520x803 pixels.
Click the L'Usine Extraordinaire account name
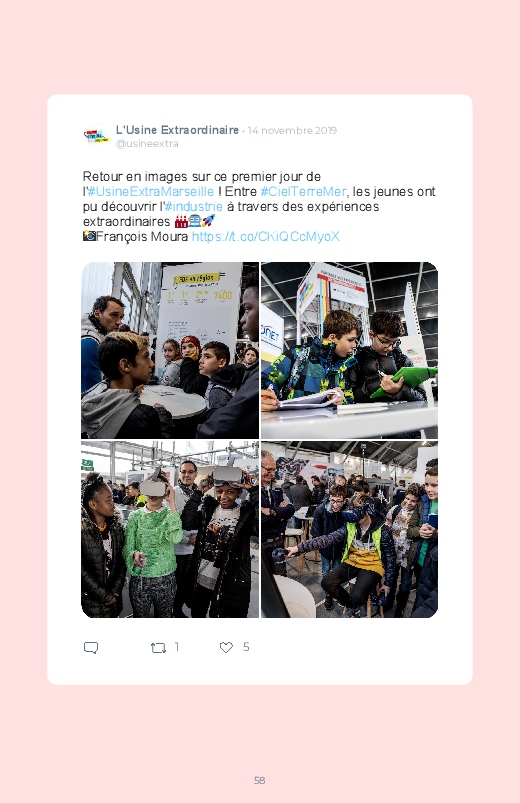(x=177, y=130)
